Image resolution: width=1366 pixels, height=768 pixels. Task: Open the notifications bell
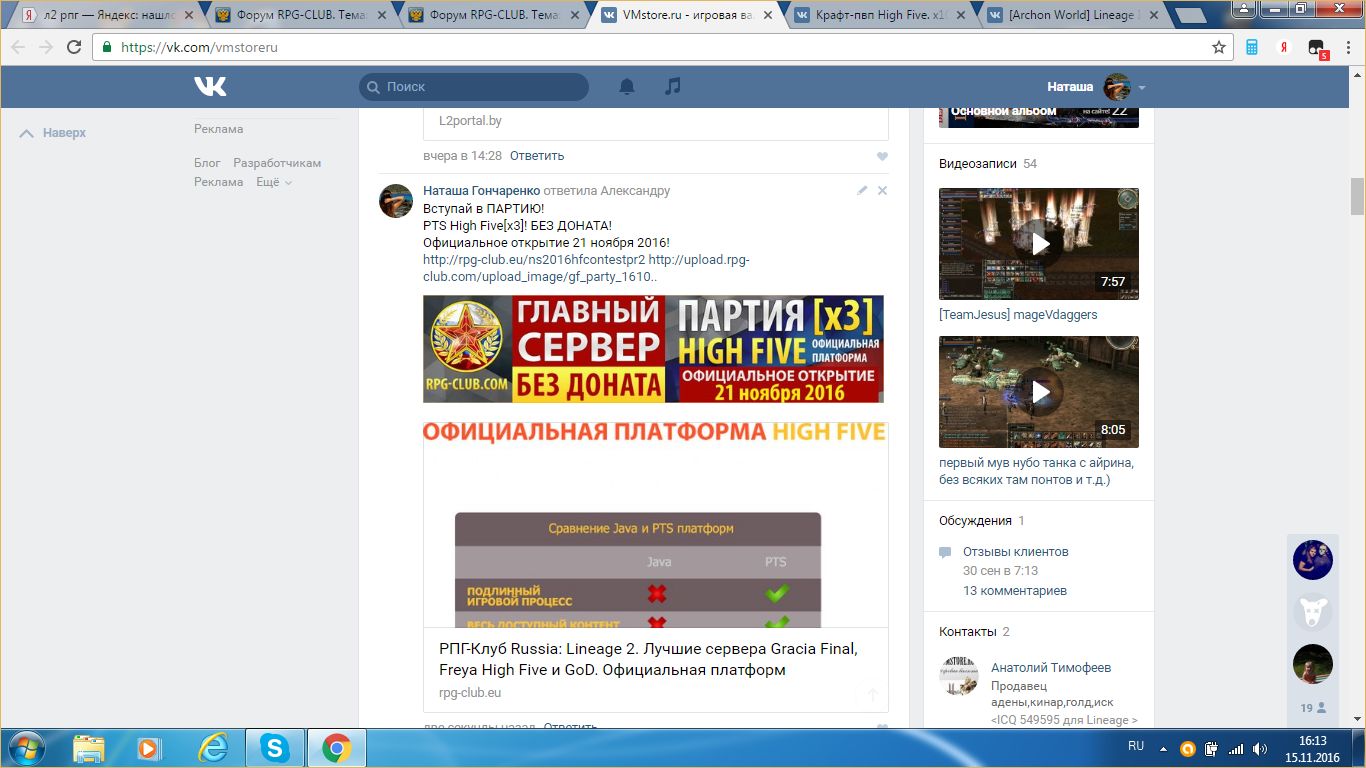tap(627, 87)
